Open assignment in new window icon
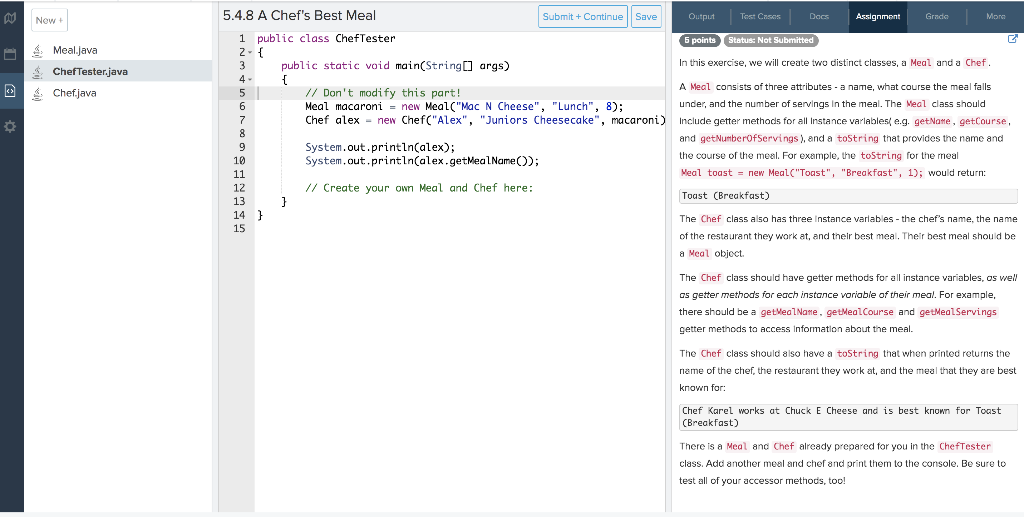This screenshot has width=1024, height=517. (1013, 39)
